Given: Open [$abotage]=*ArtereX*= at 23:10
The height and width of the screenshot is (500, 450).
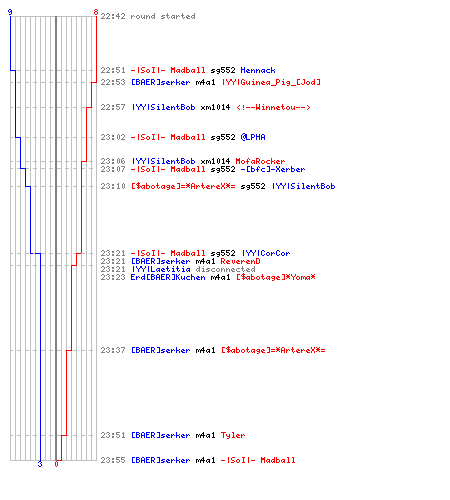Looking at the screenshot, I should tap(183, 186).
